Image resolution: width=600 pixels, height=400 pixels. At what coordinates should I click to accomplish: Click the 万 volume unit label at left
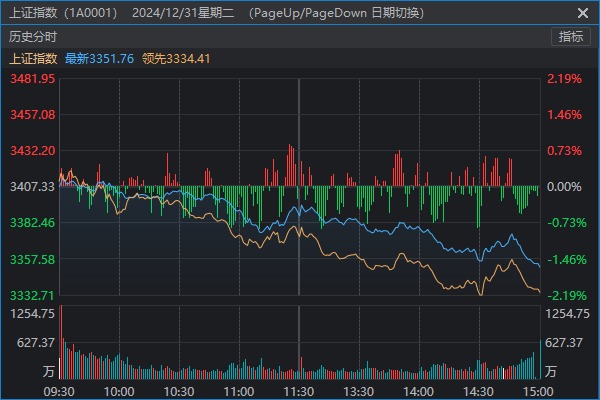pyautogui.click(x=48, y=371)
